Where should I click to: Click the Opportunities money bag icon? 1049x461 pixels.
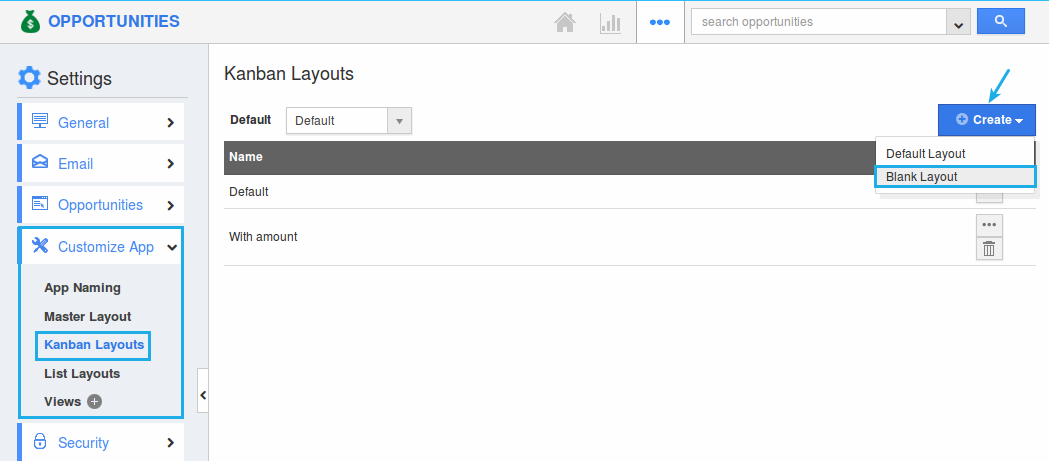click(x=31, y=21)
